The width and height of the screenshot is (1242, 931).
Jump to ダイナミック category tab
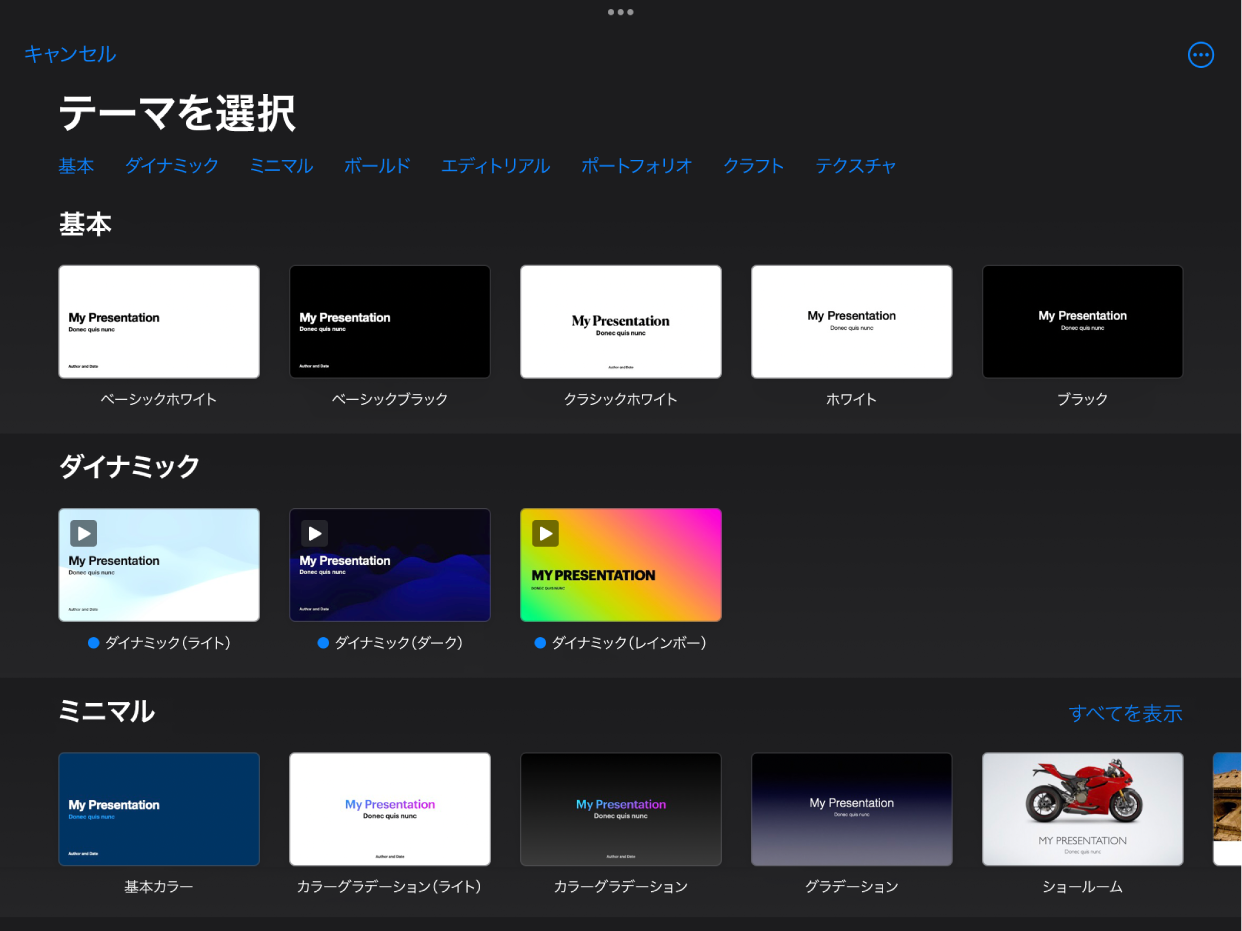click(x=172, y=166)
